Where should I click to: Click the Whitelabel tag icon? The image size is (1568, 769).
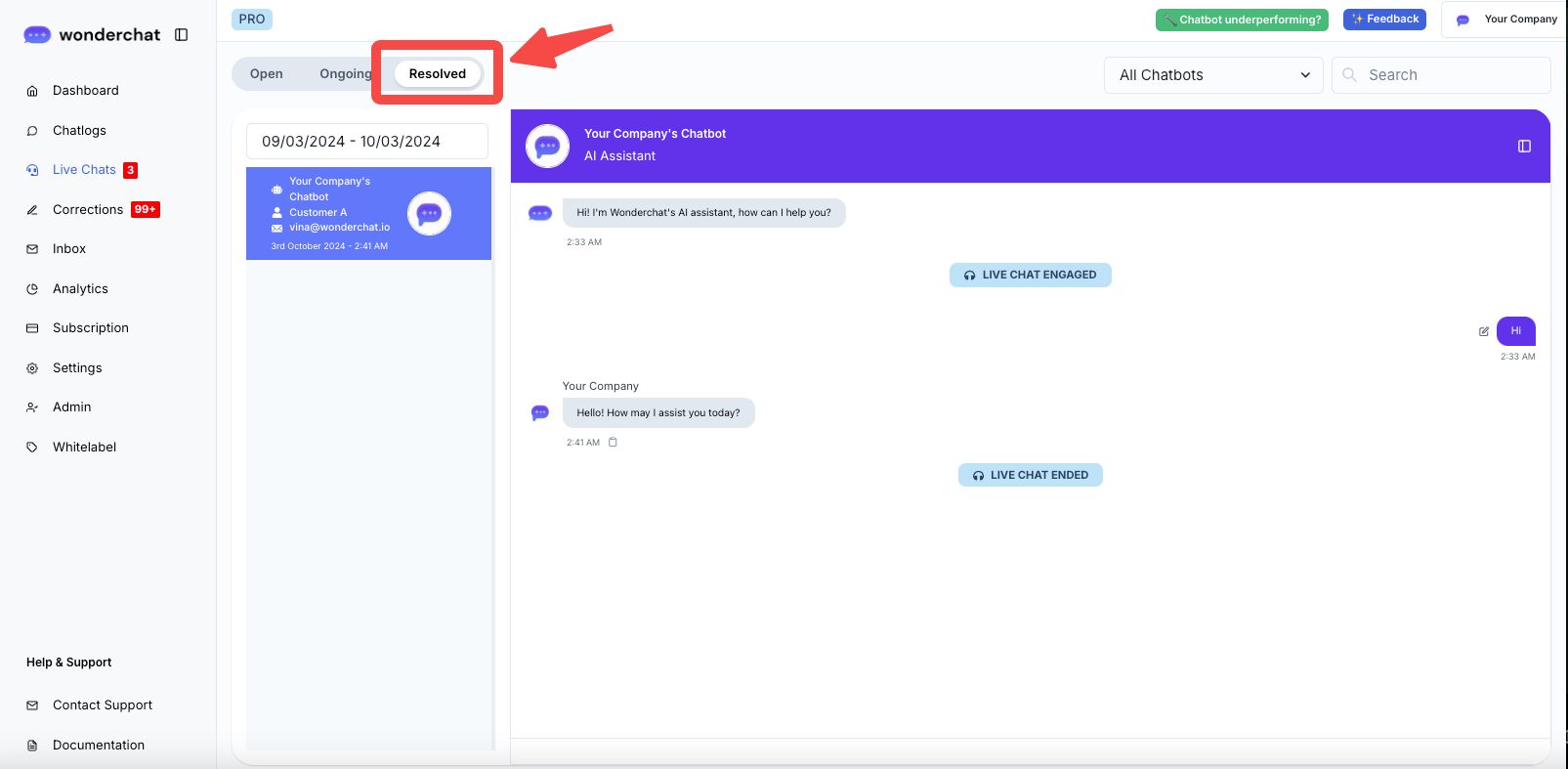click(32, 448)
